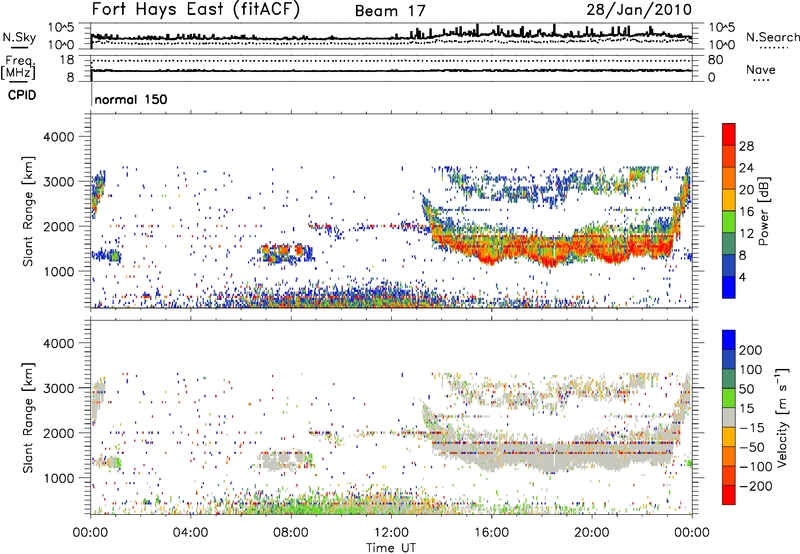The height and width of the screenshot is (554, 800).
Task: Click the "80" Nave axis tick label
Action: (x=715, y=60)
